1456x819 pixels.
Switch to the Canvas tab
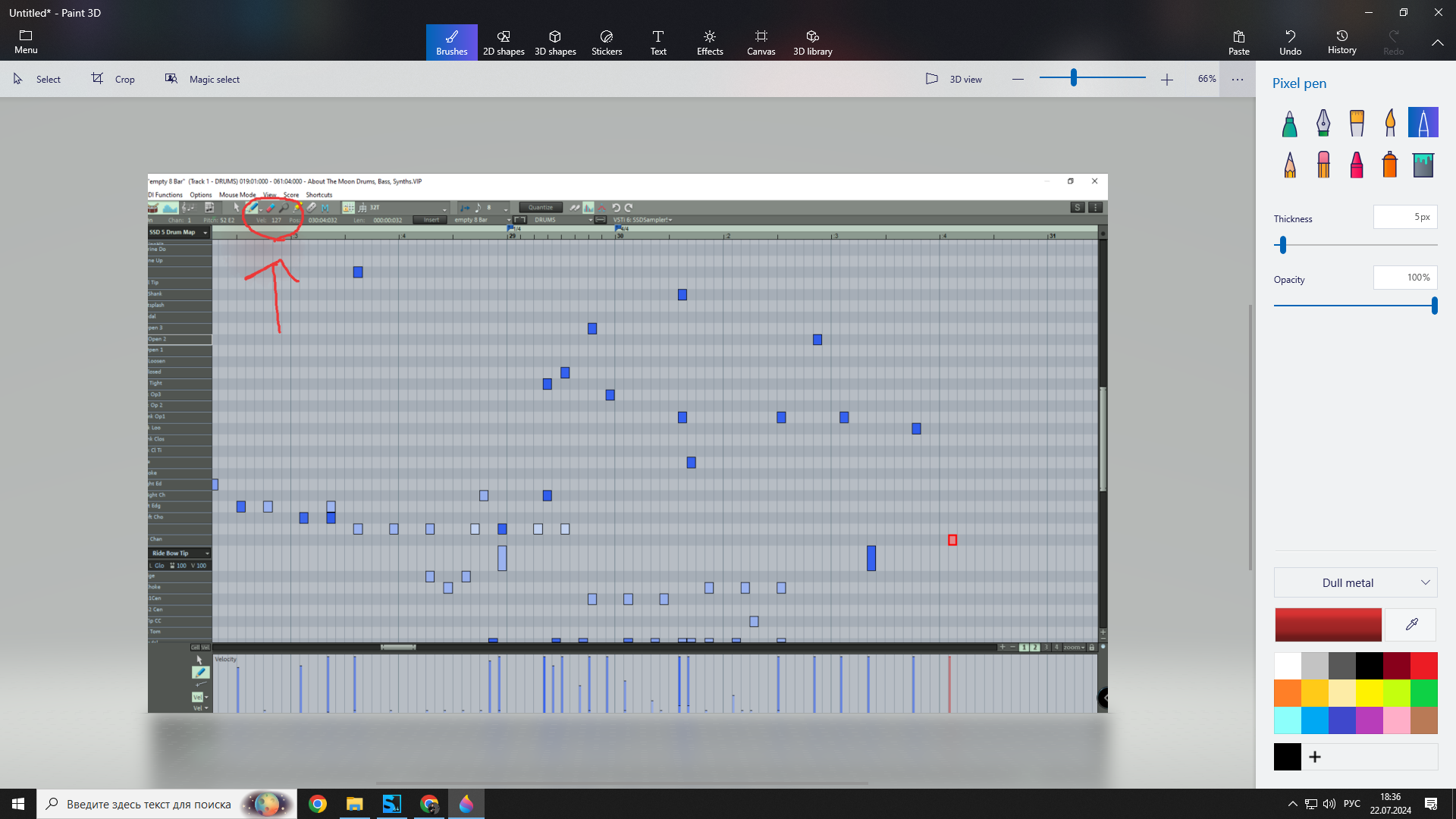point(761,42)
